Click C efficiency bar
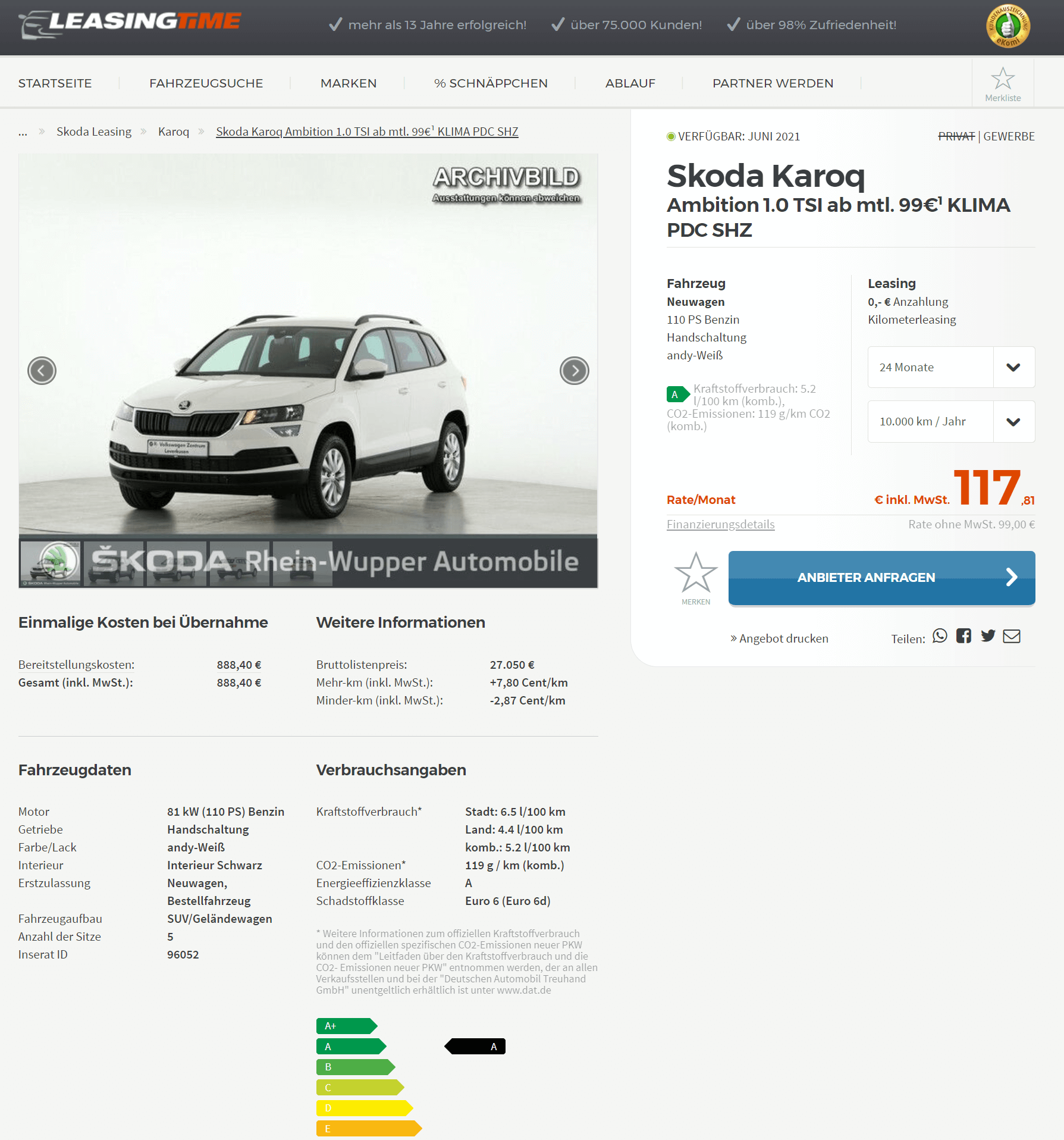The height and width of the screenshot is (1140, 1064). click(x=360, y=1088)
